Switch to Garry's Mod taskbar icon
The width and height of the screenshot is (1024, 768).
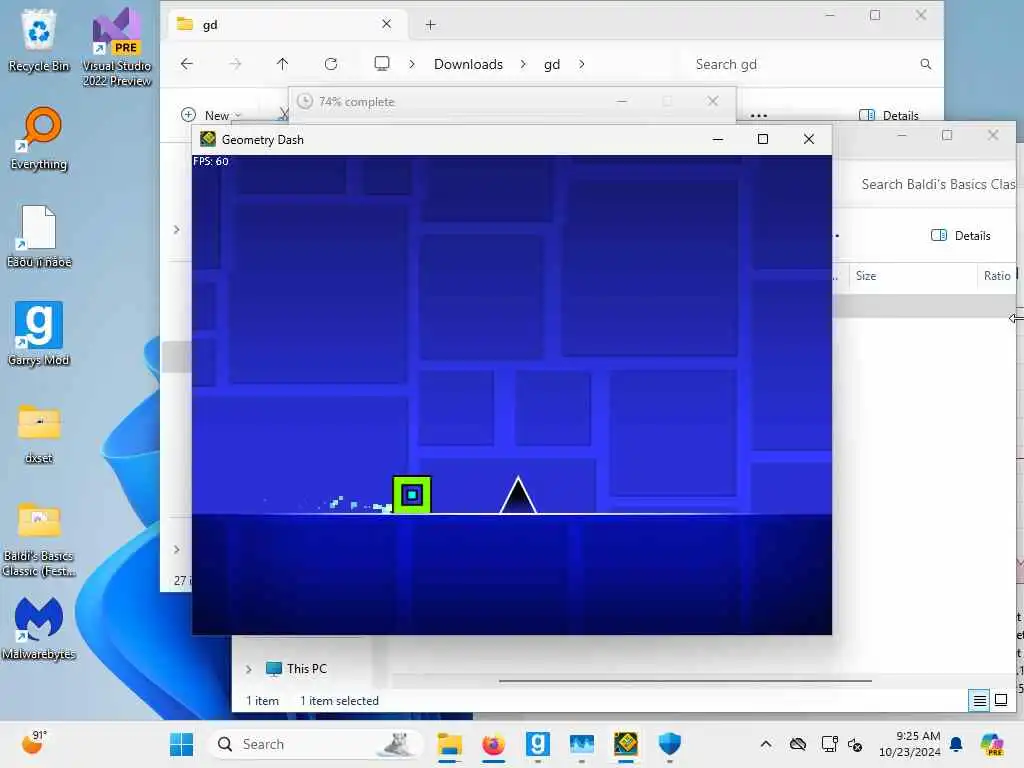(537, 744)
